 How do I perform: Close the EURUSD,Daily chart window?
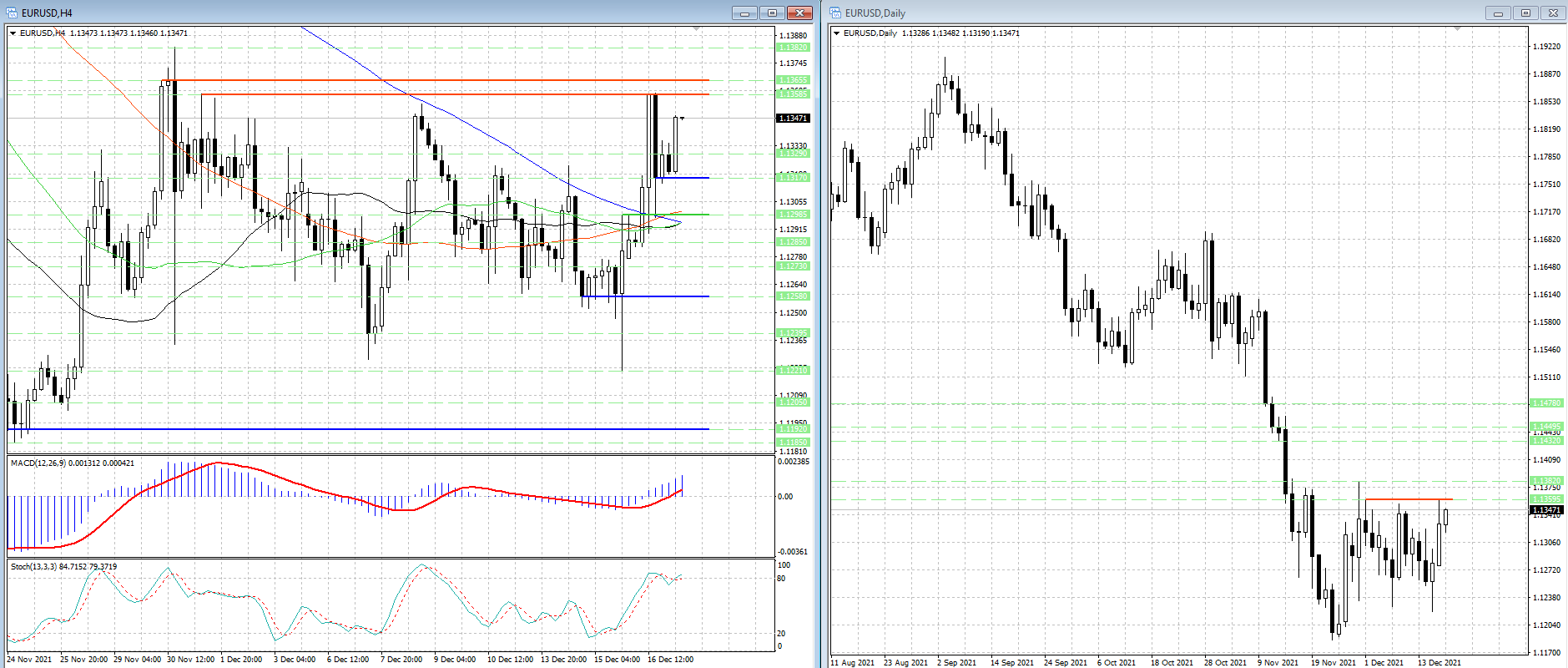pos(1553,13)
